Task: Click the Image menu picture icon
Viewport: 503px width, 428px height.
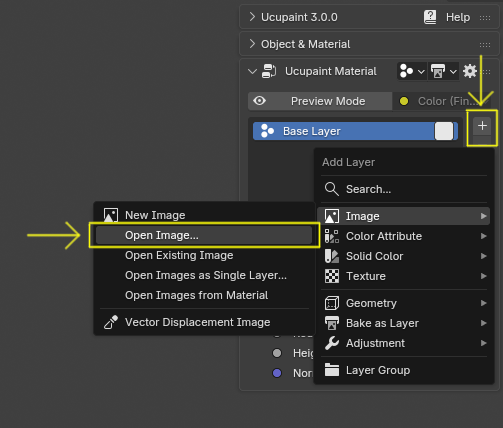Action: (x=332, y=216)
